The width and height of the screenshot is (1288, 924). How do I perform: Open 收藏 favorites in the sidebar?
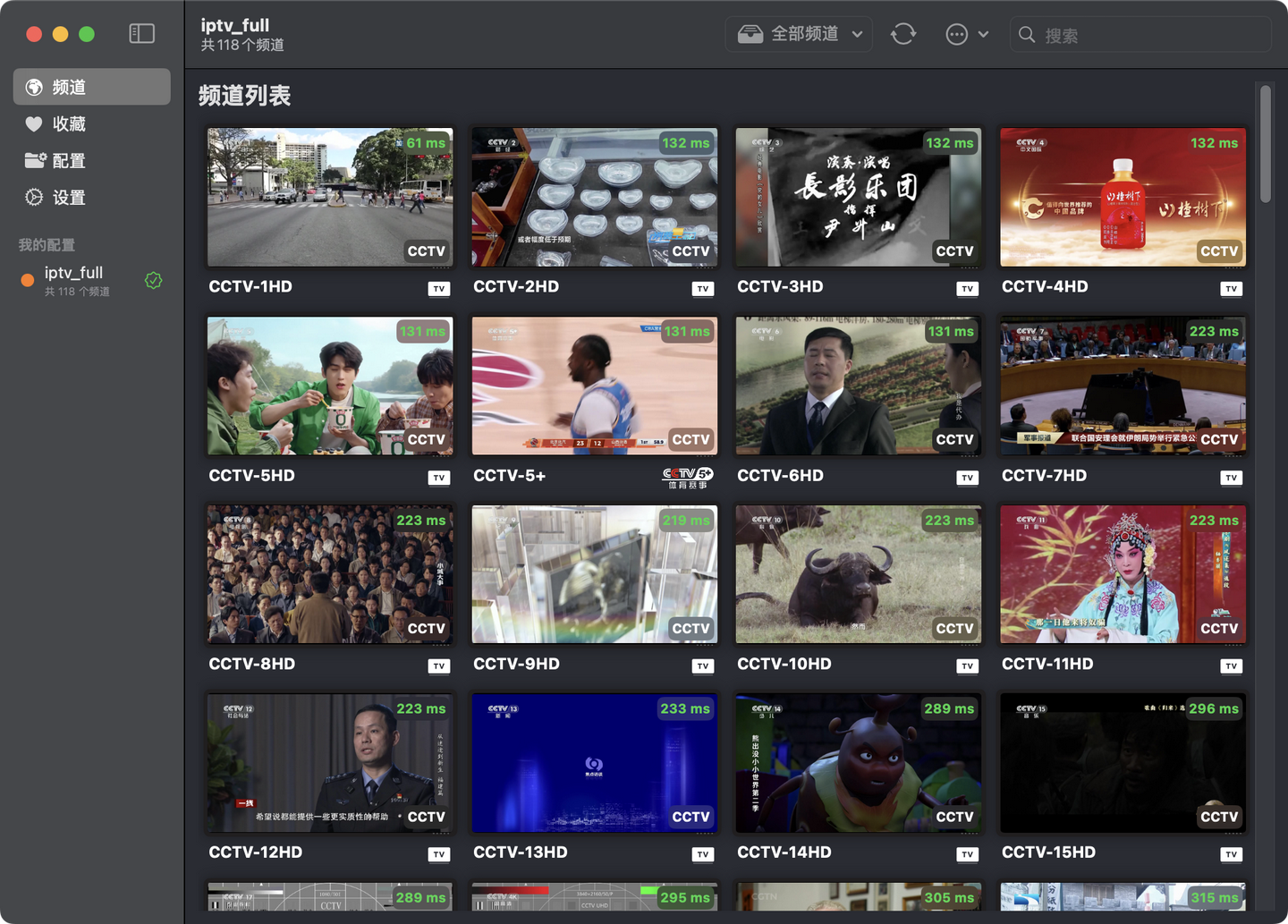(x=92, y=123)
